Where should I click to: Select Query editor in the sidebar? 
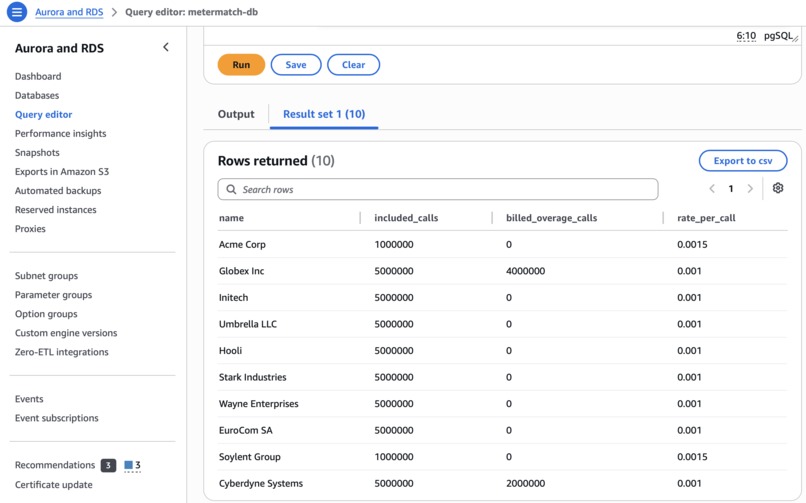tap(44, 114)
